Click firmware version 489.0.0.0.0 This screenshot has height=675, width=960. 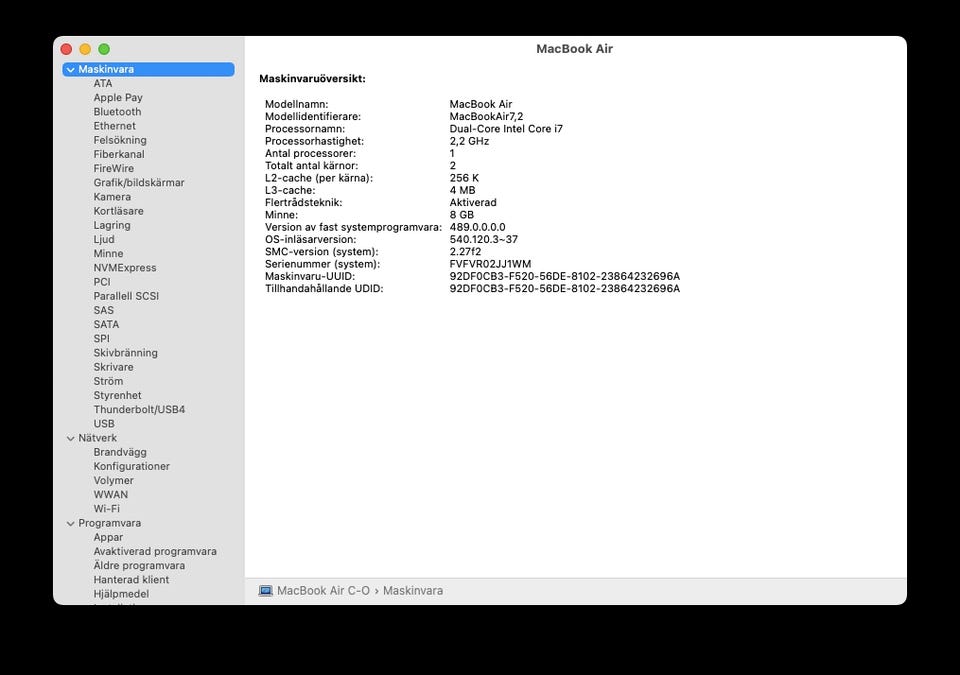(478, 227)
